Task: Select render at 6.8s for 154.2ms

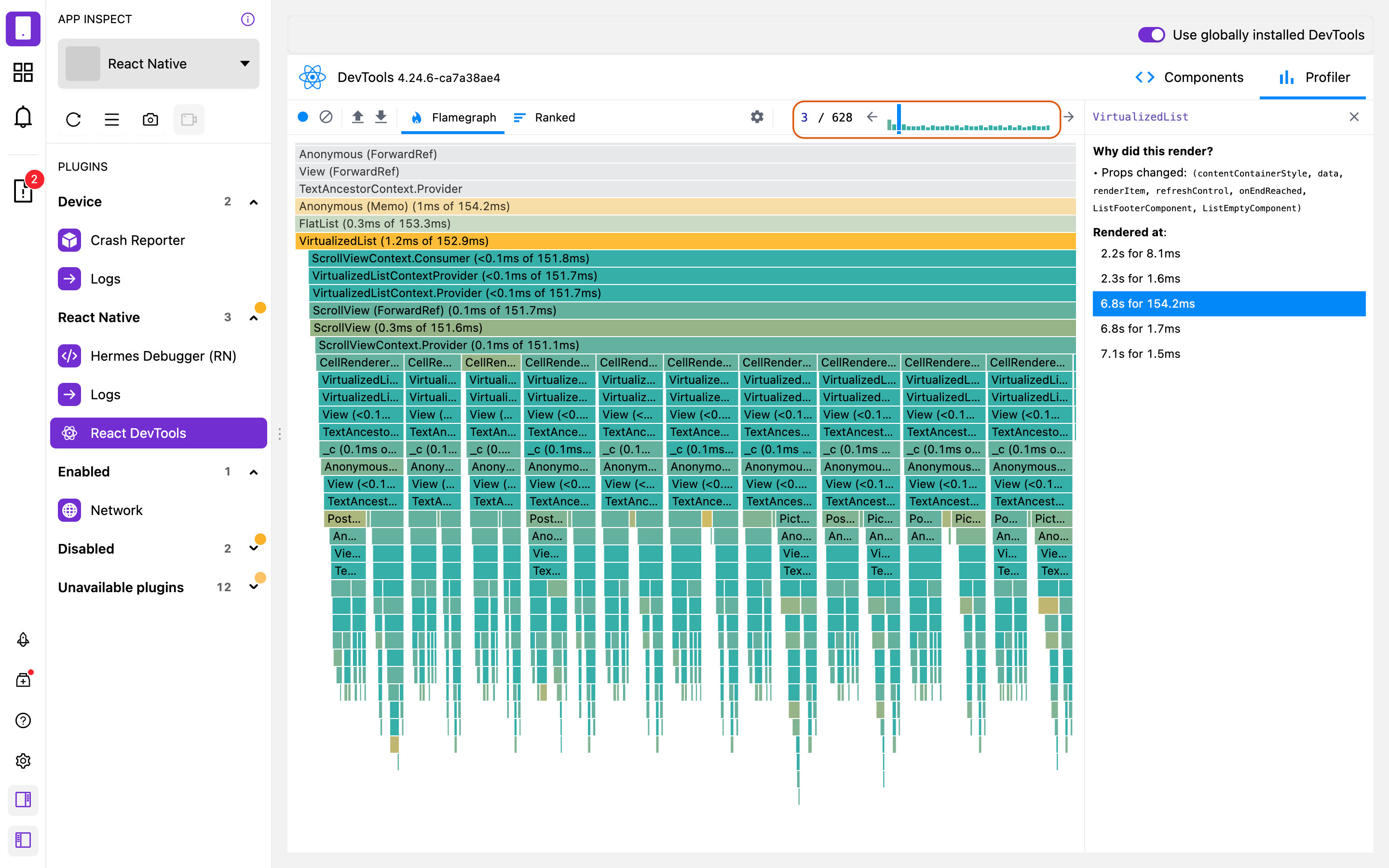Action: (x=1229, y=304)
